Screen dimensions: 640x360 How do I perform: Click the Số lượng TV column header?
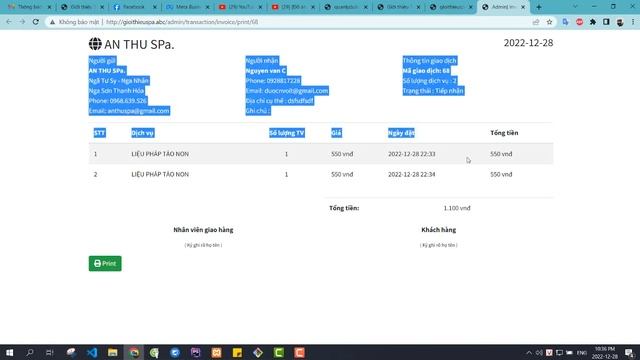[287, 133]
